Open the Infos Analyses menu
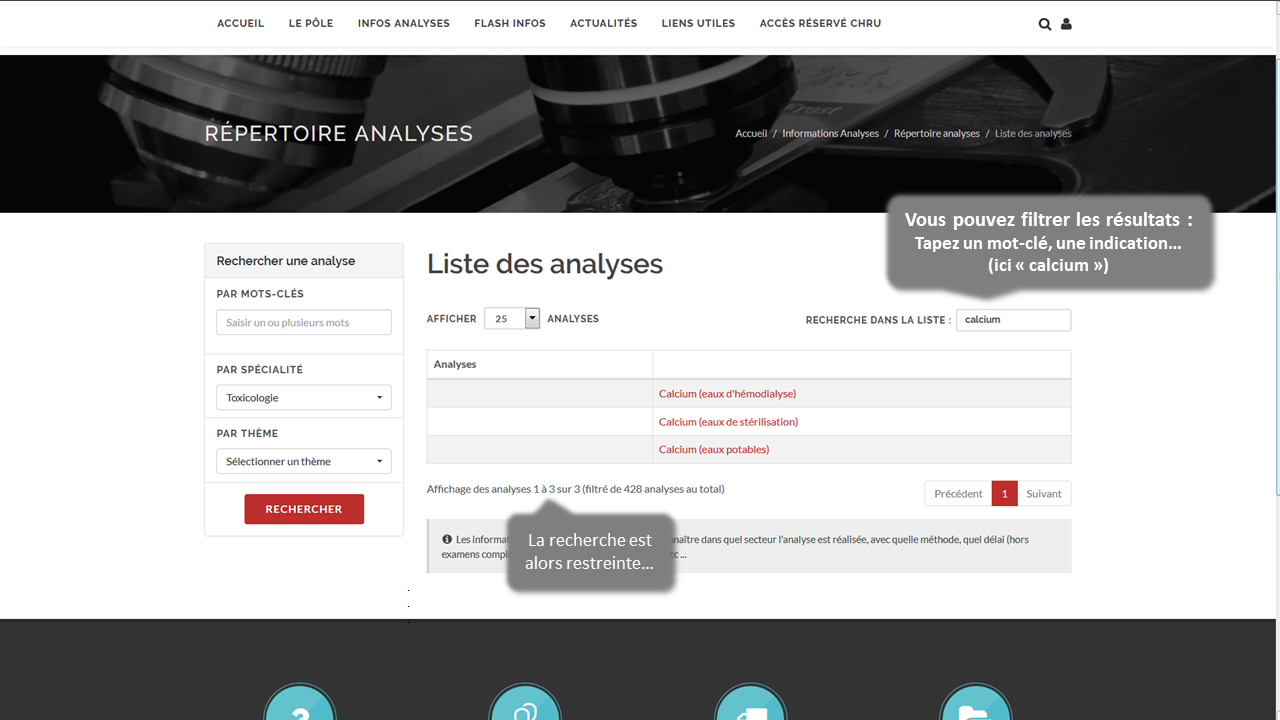Screen dimensions: 1280x720 [403, 23]
